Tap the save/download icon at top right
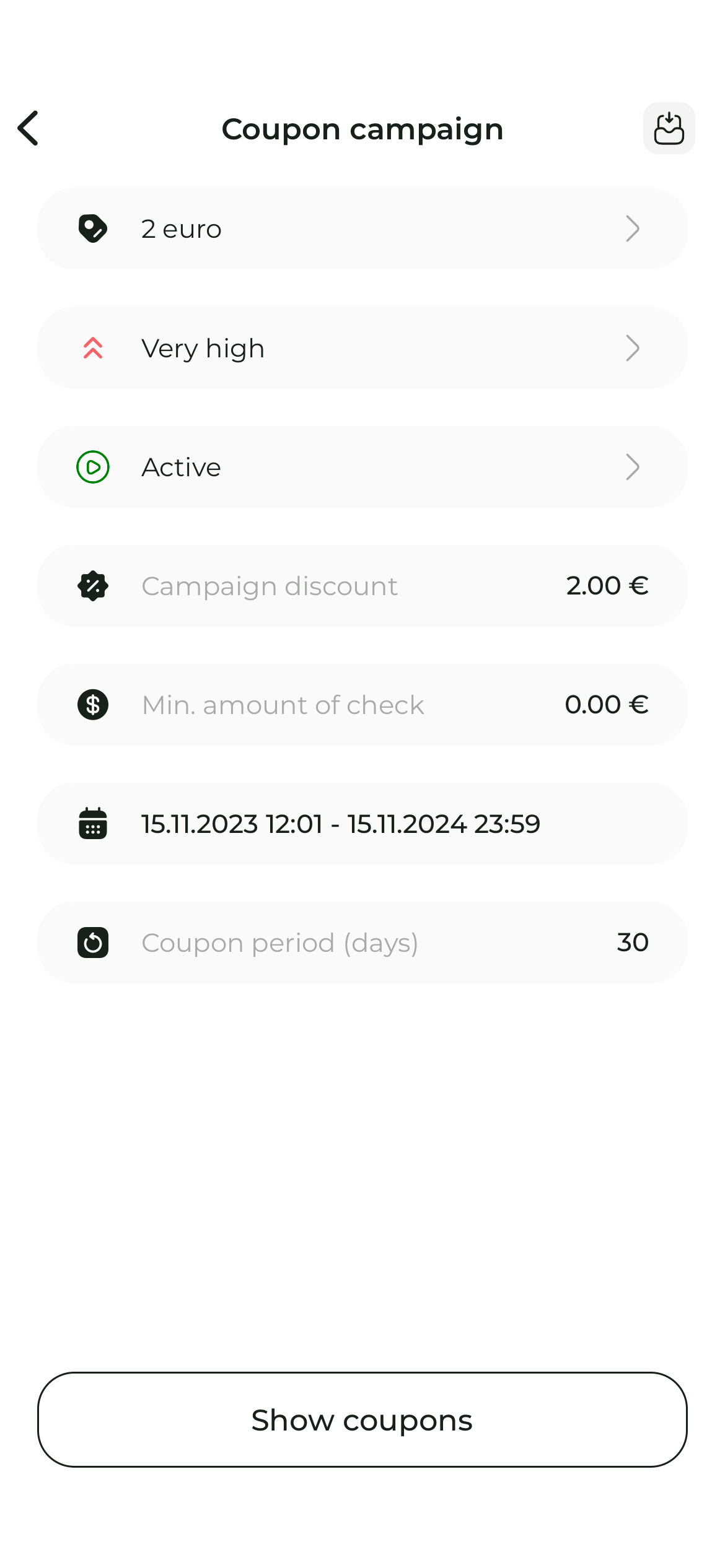This screenshot has height=1568, width=725. pyautogui.click(x=669, y=128)
